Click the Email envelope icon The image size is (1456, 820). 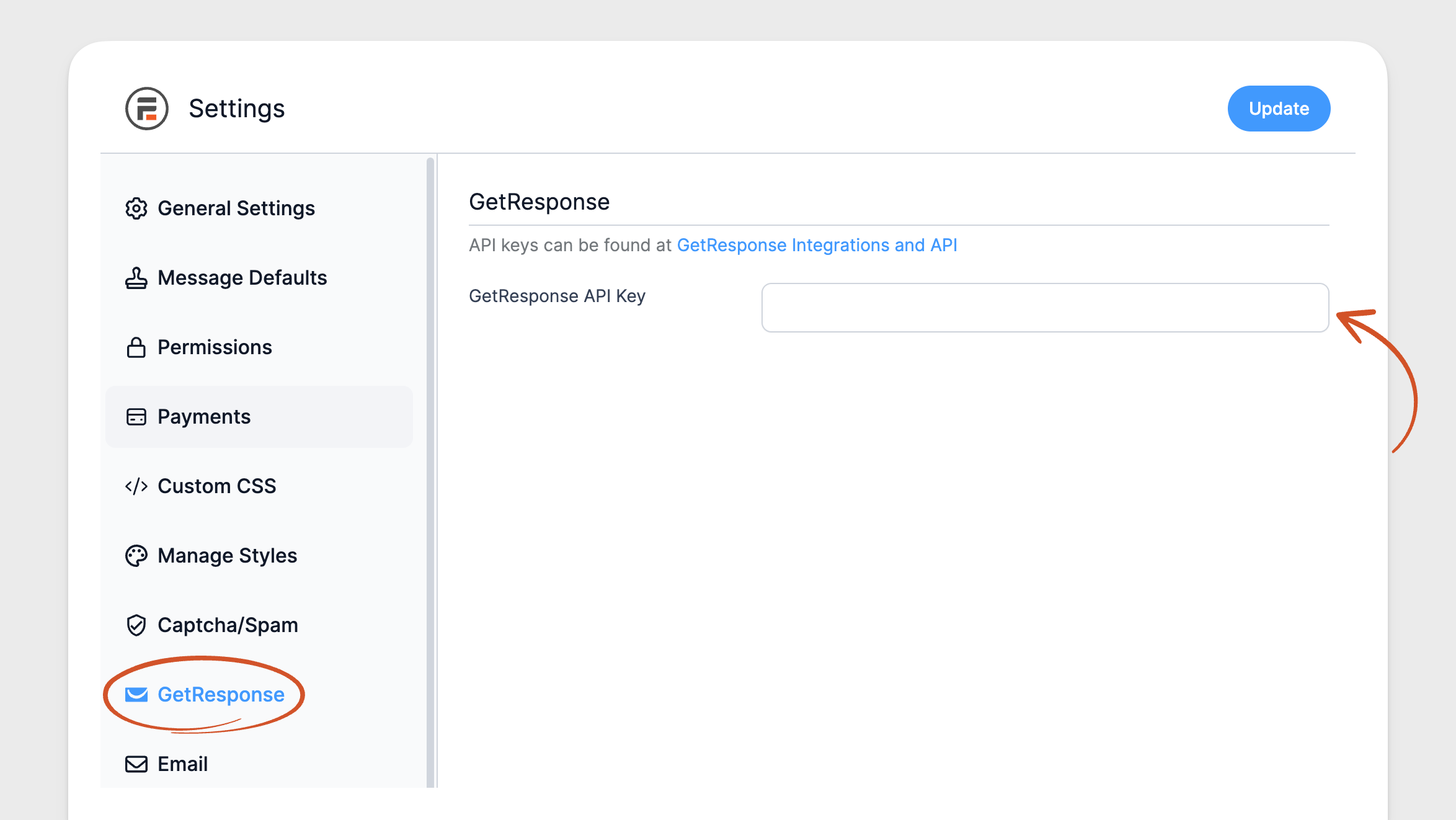pyautogui.click(x=136, y=764)
